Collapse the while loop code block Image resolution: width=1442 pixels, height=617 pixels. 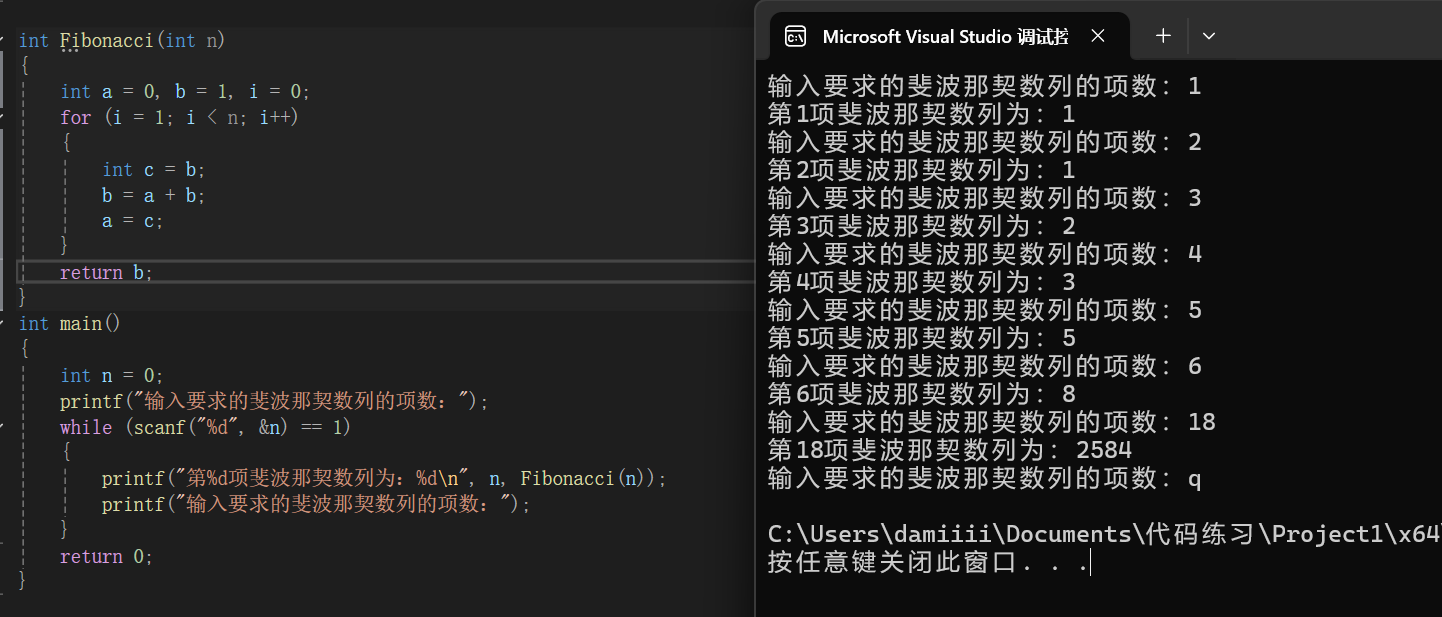(x=3, y=427)
